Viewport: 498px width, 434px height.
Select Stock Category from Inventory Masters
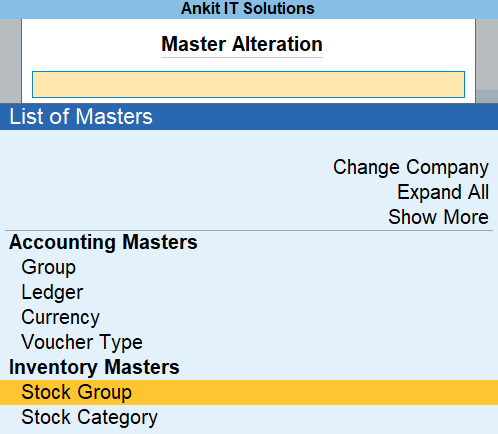coord(89,417)
